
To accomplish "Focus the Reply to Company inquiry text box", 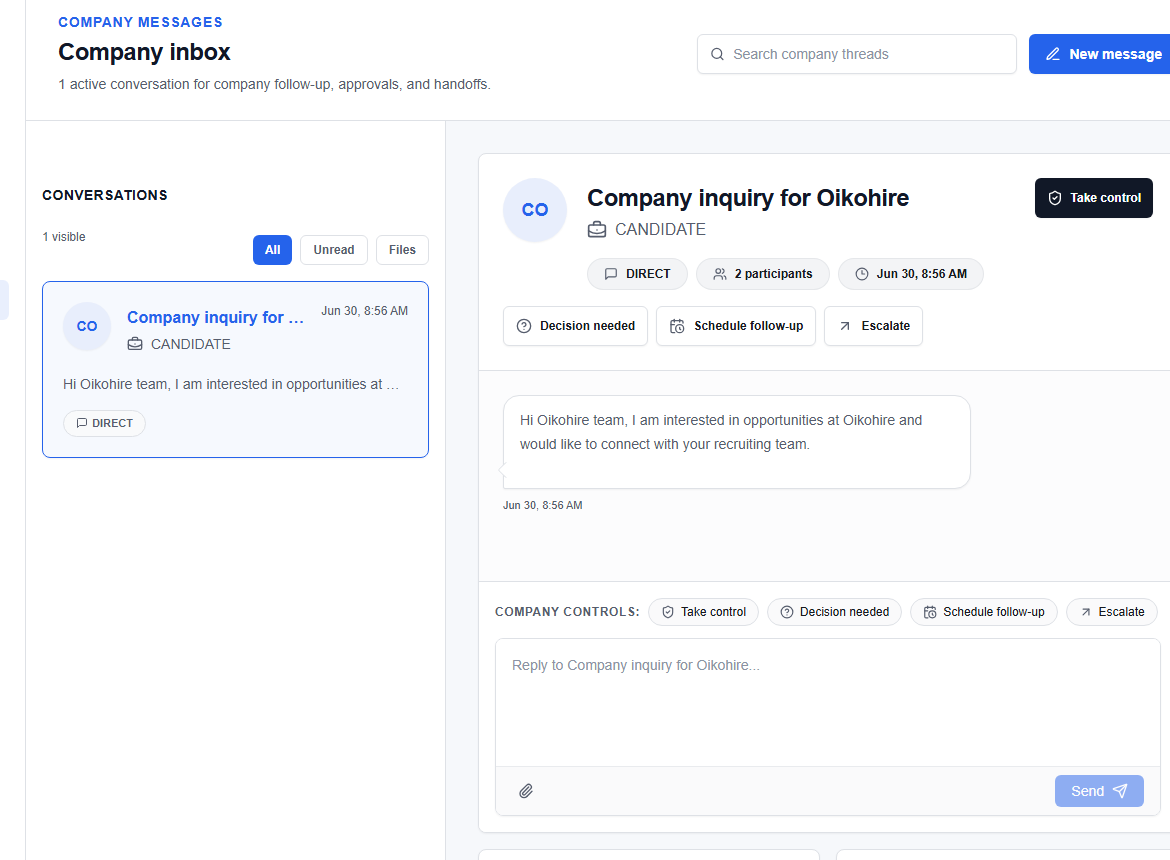I will 828,703.
